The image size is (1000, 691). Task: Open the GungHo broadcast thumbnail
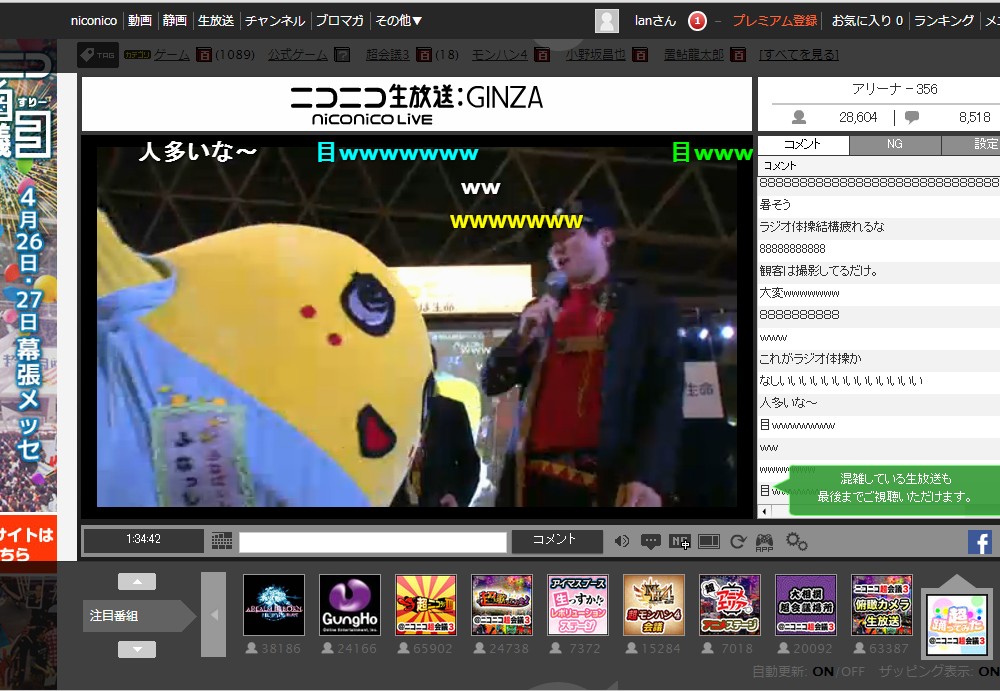tap(350, 605)
